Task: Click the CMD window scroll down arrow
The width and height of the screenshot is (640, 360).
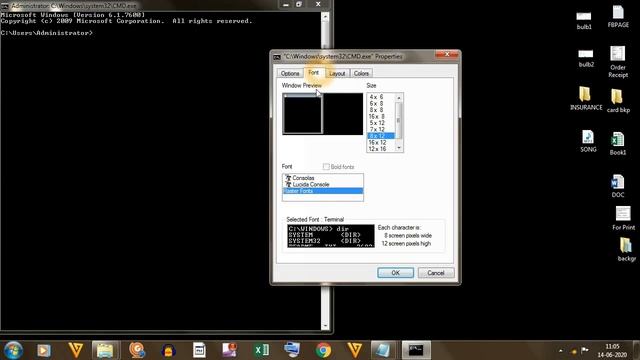Action: click(x=325, y=325)
